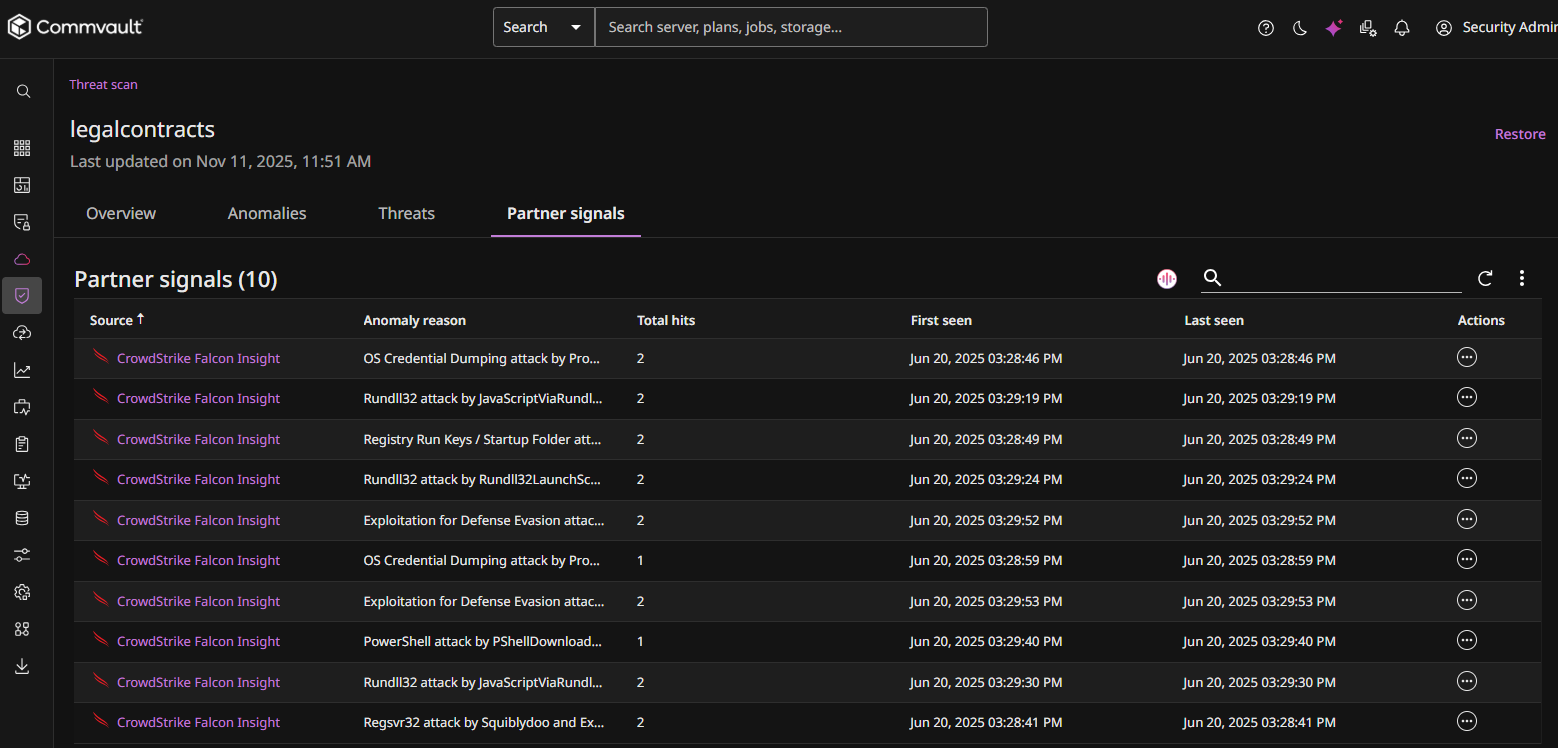Click the Total hits column header

(666, 320)
